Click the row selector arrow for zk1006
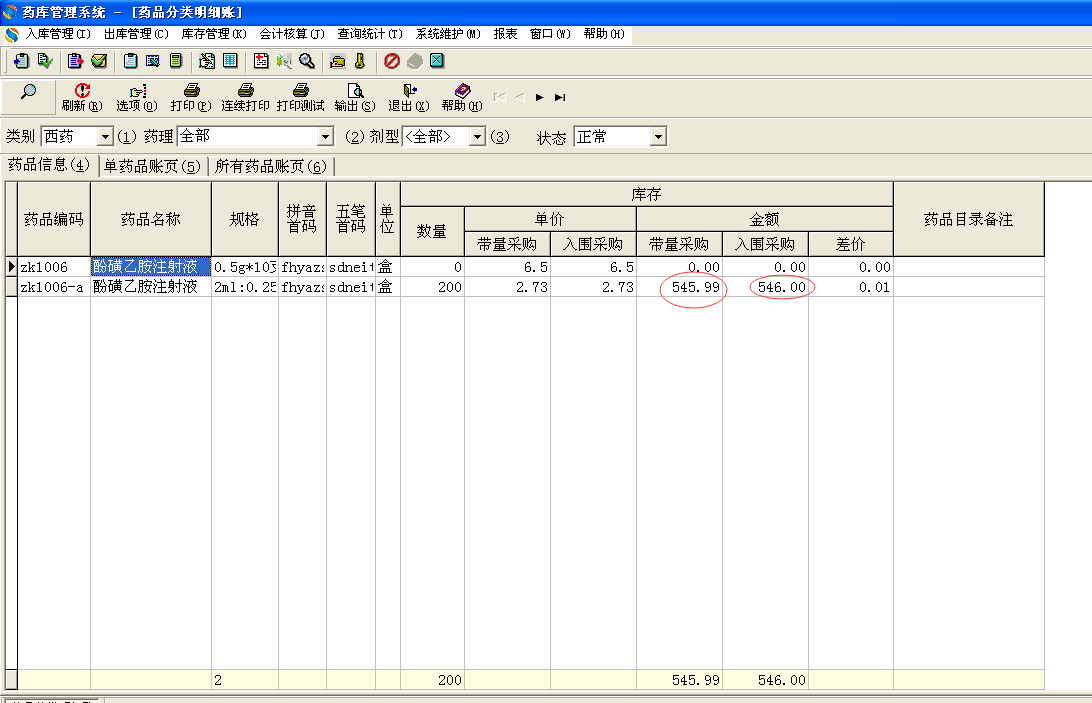This screenshot has width=1092, height=703. click(x=11, y=267)
